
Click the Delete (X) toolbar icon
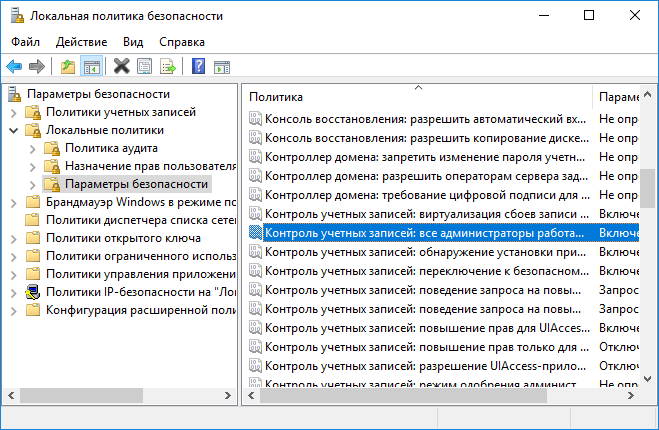pyautogui.click(x=122, y=67)
